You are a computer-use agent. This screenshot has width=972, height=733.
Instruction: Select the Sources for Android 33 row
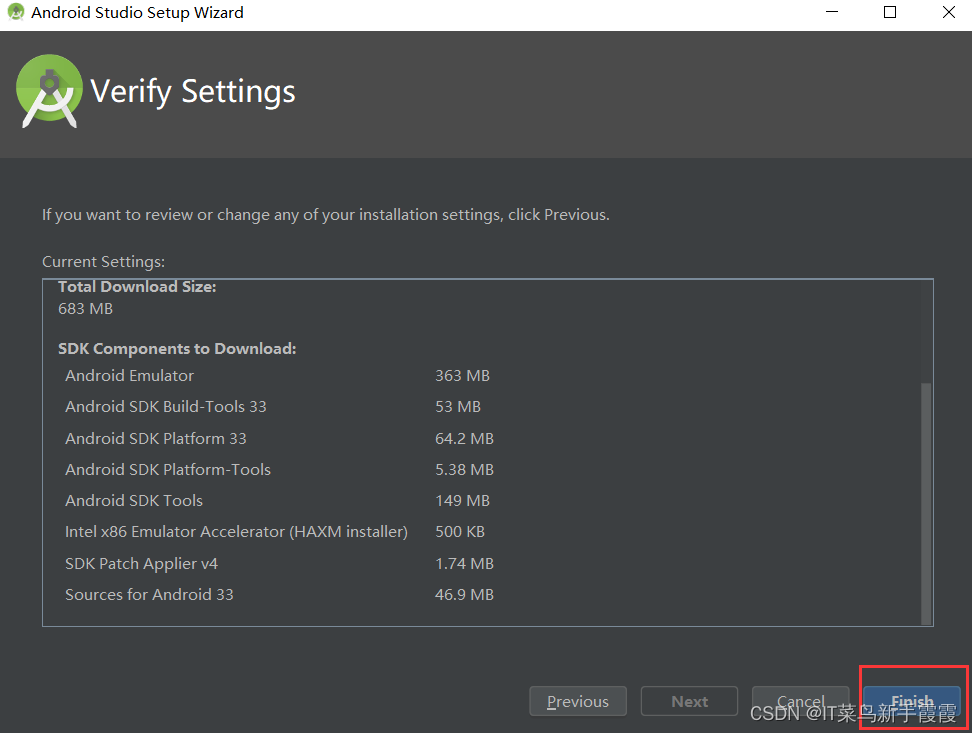(280, 594)
